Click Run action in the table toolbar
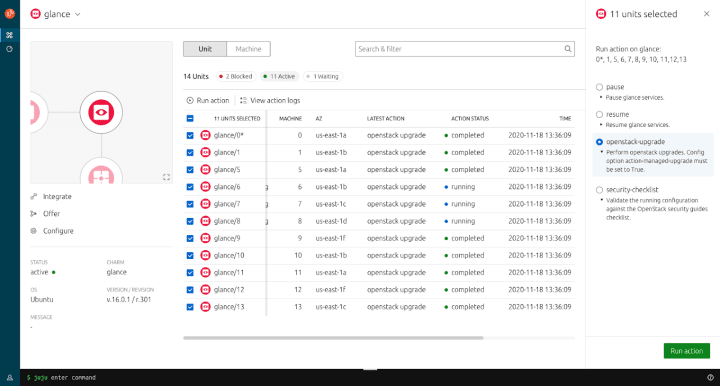The width and height of the screenshot is (720, 386). click(x=208, y=100)
